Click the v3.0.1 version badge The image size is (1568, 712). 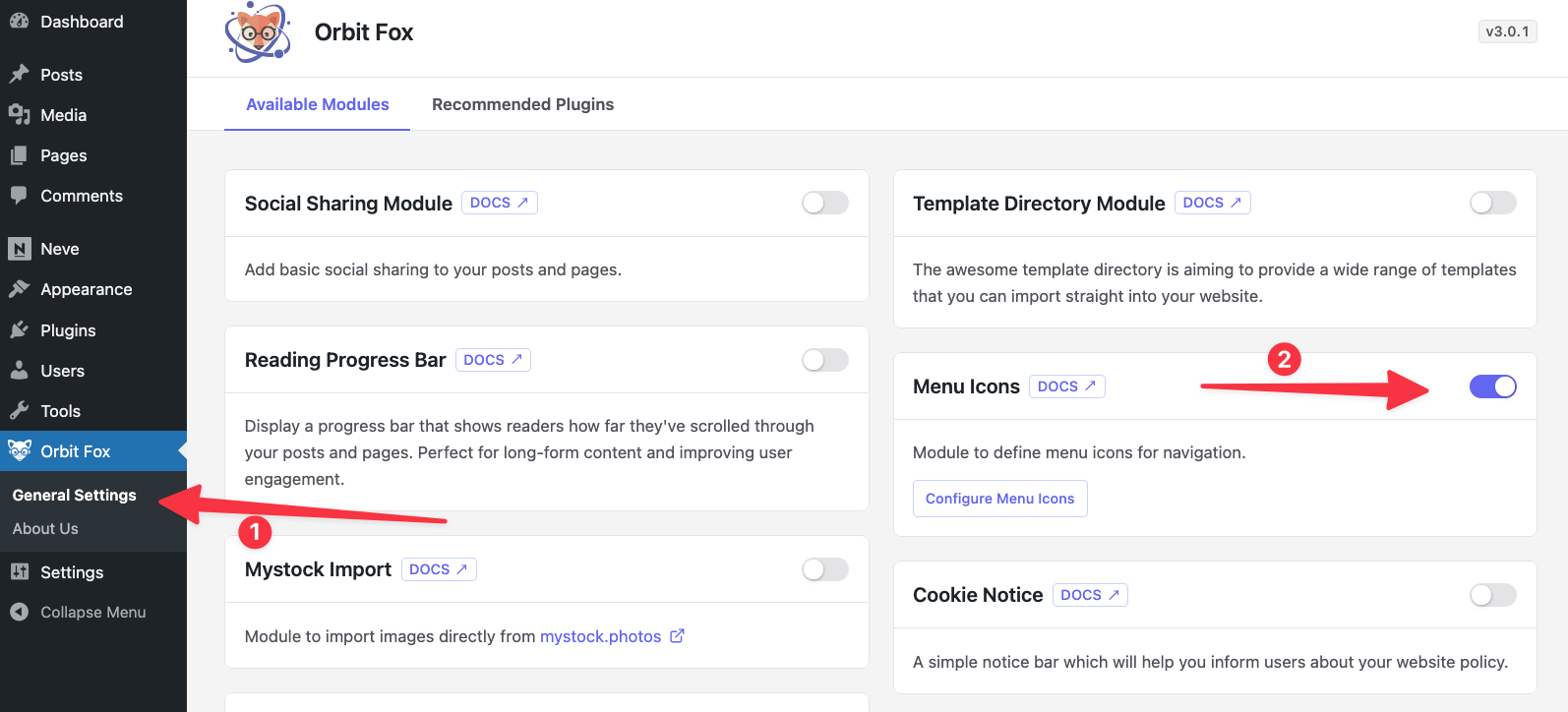tap(1507, 31)
